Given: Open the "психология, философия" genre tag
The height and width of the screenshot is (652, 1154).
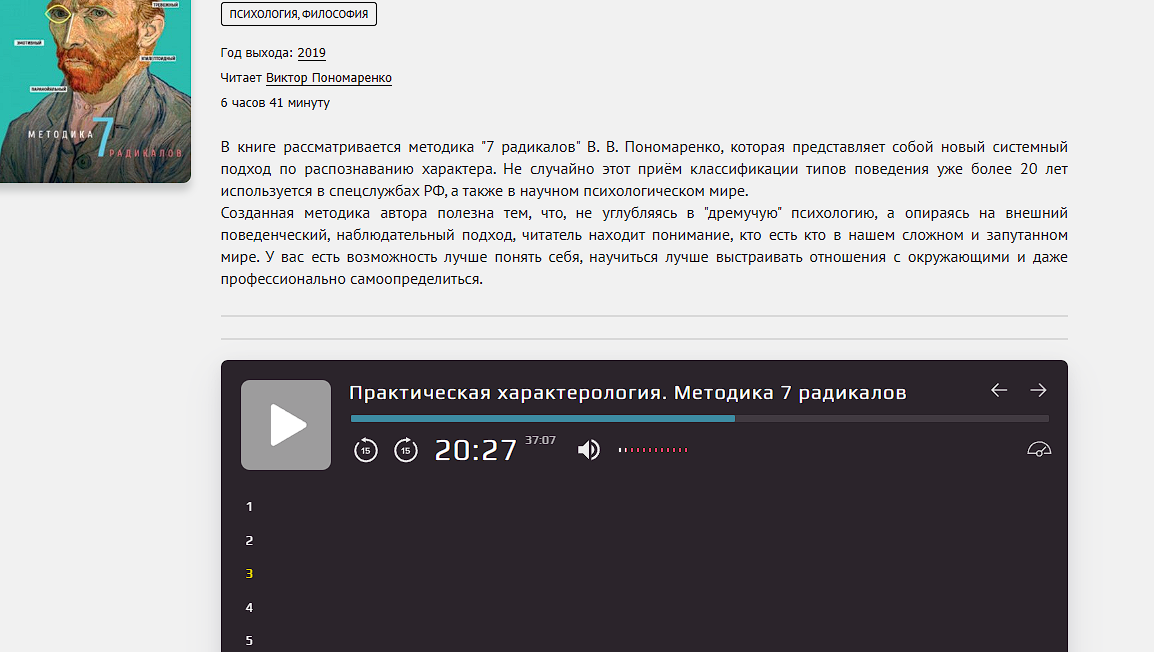Looking at the screenshot, I should (299, 14).
